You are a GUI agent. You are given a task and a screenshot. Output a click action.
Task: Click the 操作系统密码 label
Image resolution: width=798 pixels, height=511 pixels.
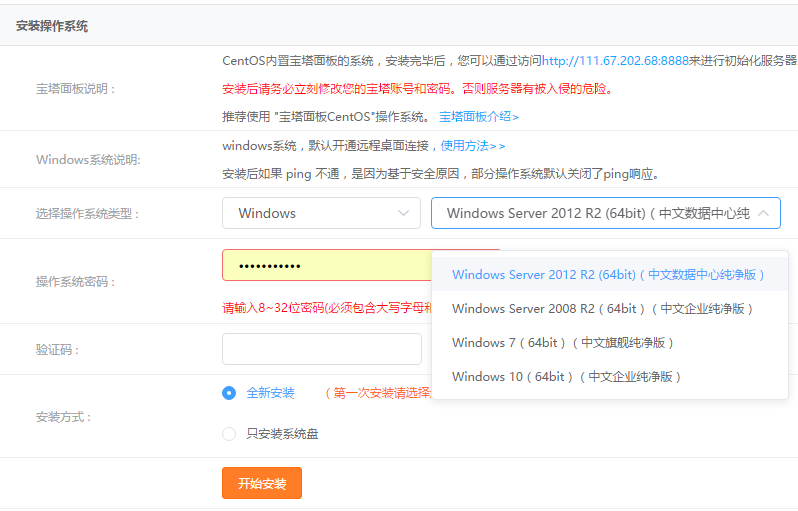(x=76, y=282)
